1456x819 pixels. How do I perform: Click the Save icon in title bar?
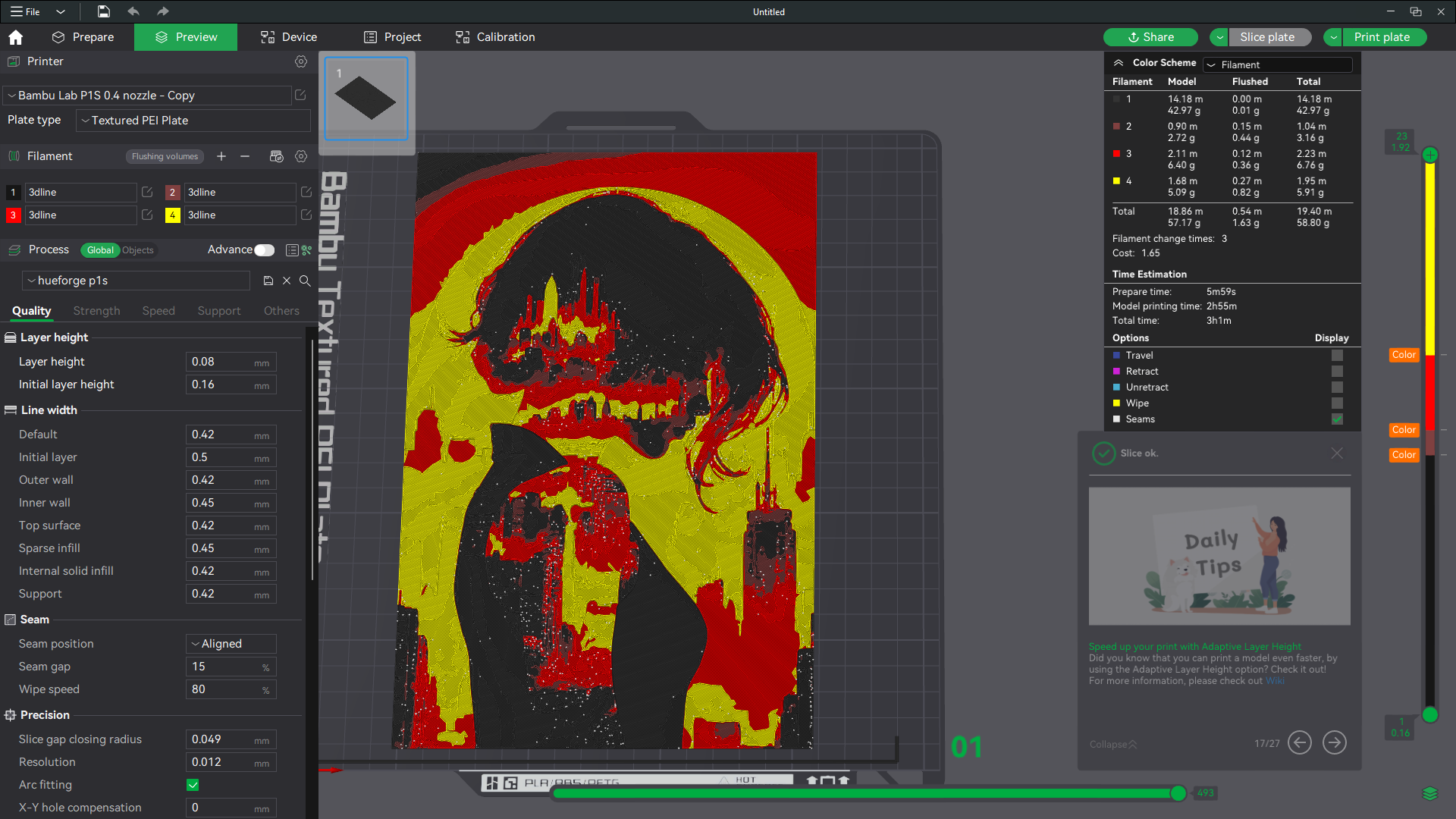tap(104, 11)
